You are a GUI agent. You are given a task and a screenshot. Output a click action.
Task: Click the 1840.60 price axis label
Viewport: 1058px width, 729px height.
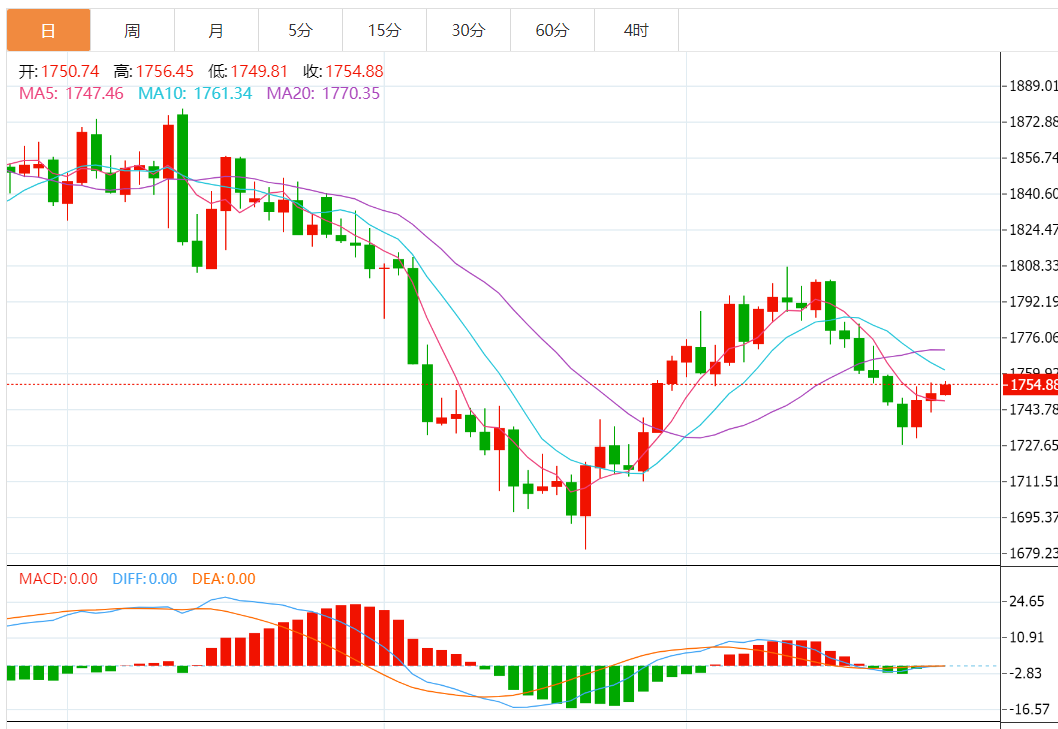(x=1032, y=194)
